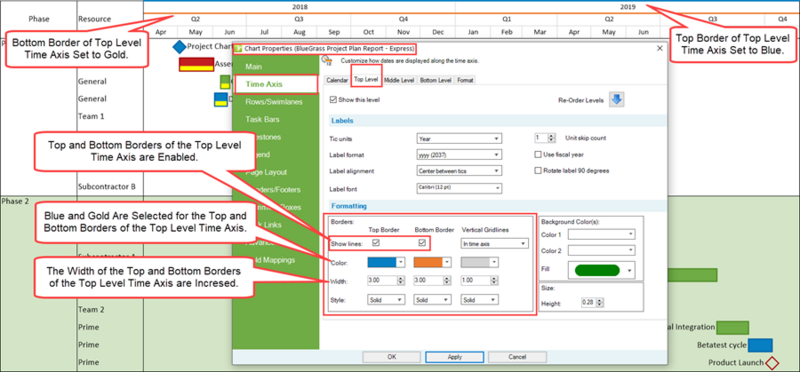Click the Subcontractor B resource row
Image resolution: width=800 pixels, height=372 pixels.
click(107, 186)
